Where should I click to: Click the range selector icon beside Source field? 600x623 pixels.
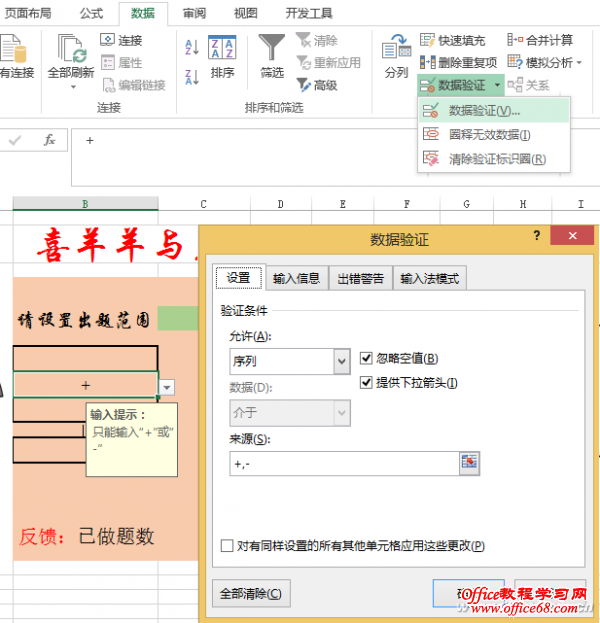pyautogui.click(x=469, y=463)
